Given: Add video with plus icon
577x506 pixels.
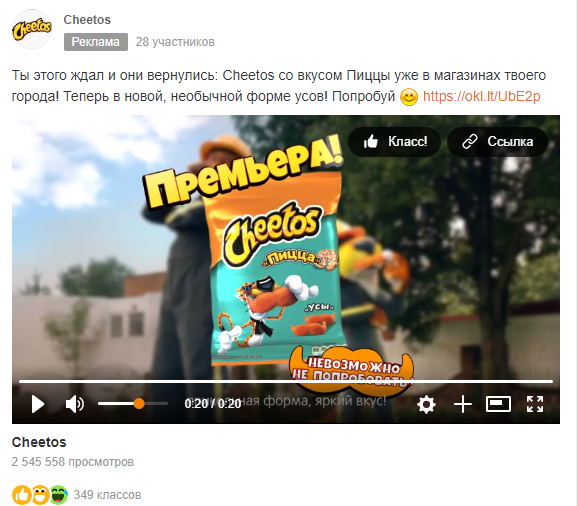Looking at the screenshot, I should coord(463,404).
